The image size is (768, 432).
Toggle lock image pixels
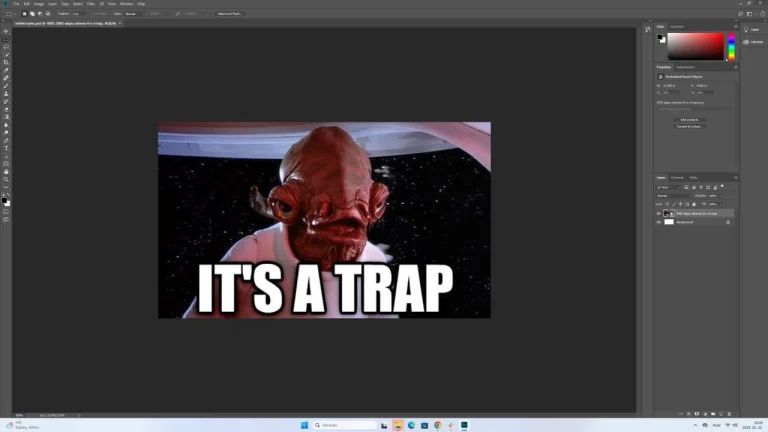pos(674,204)
